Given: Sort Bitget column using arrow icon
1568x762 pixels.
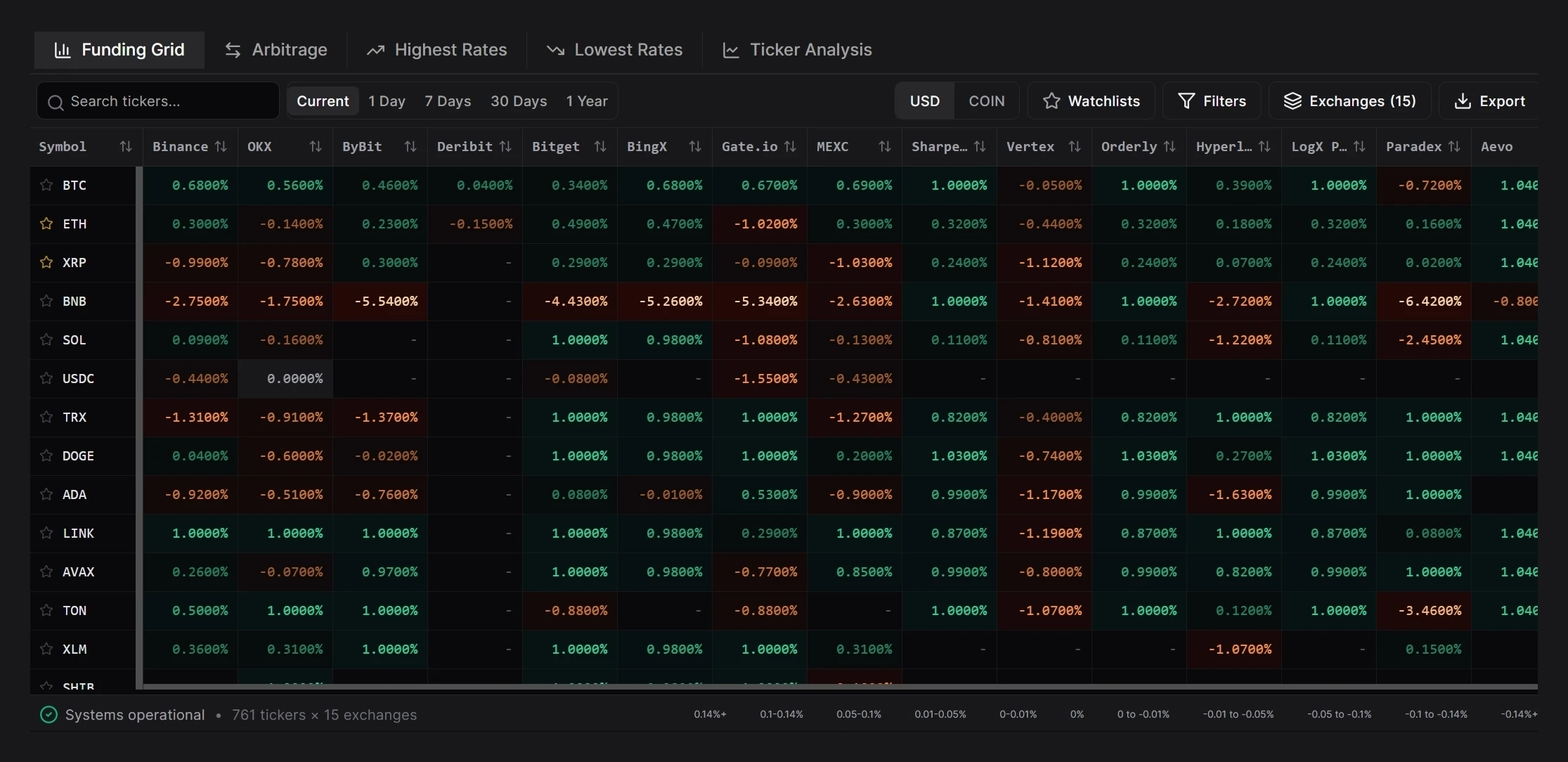Looking at the screenshot, I should 600,146.
